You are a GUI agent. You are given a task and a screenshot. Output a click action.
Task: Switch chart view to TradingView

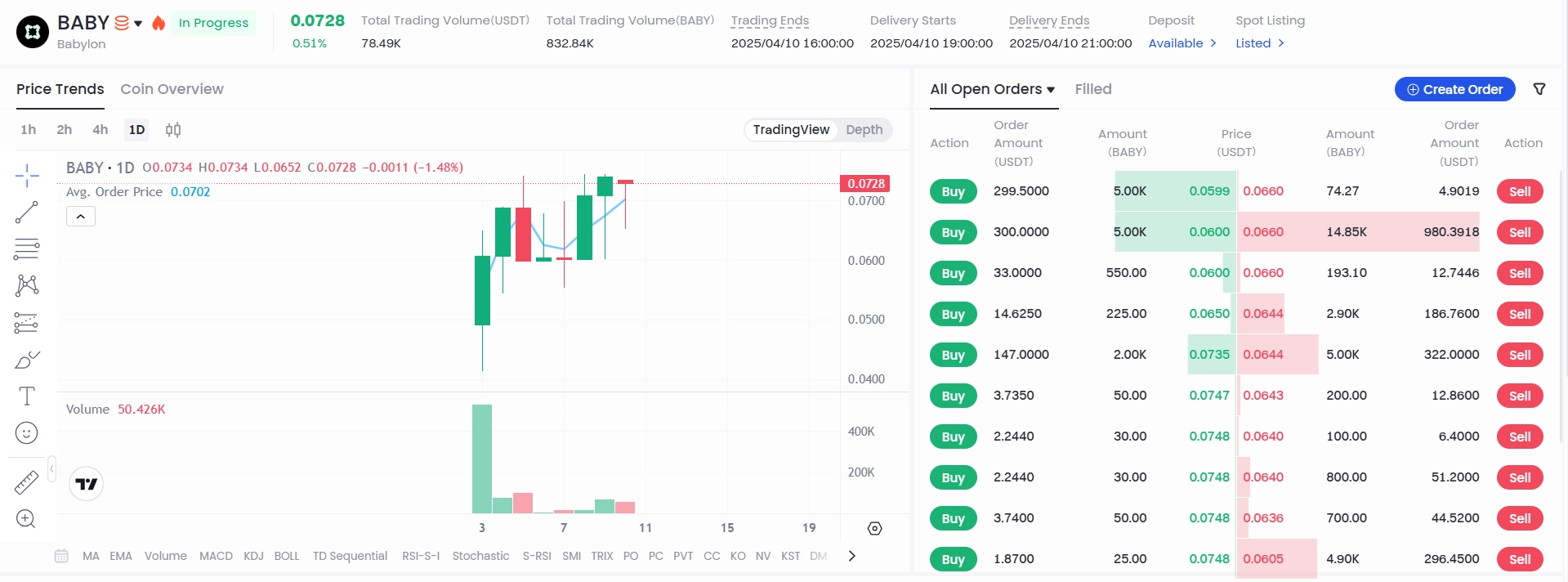coord(791,129)
